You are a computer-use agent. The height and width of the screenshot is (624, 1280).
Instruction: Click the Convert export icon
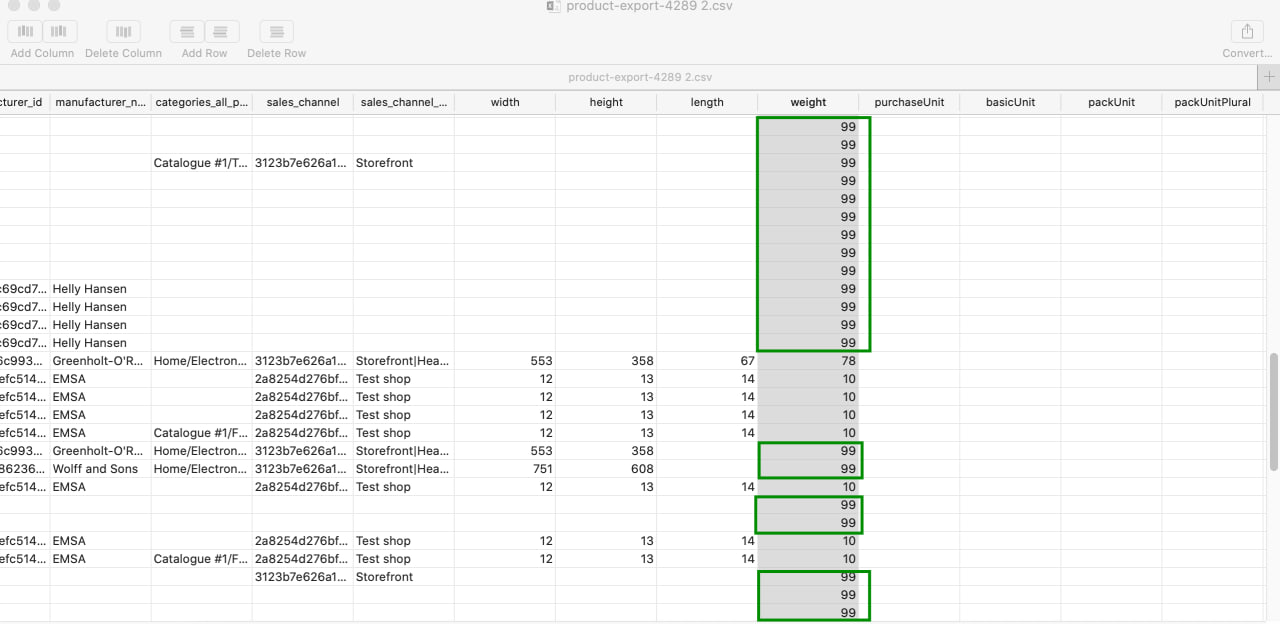click(x=1246, y=31)
